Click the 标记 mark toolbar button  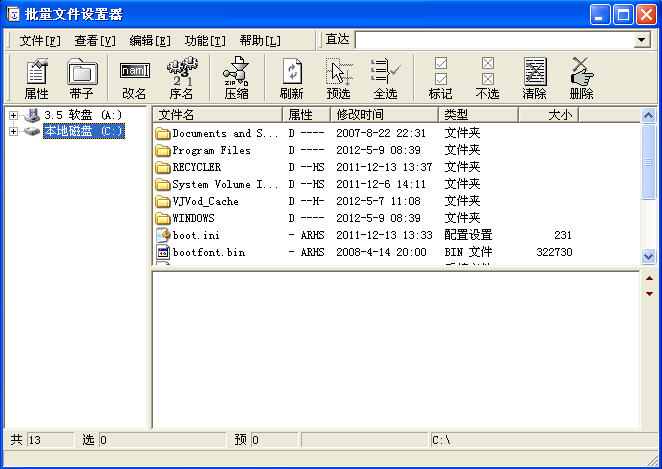(x=441, y=79)
